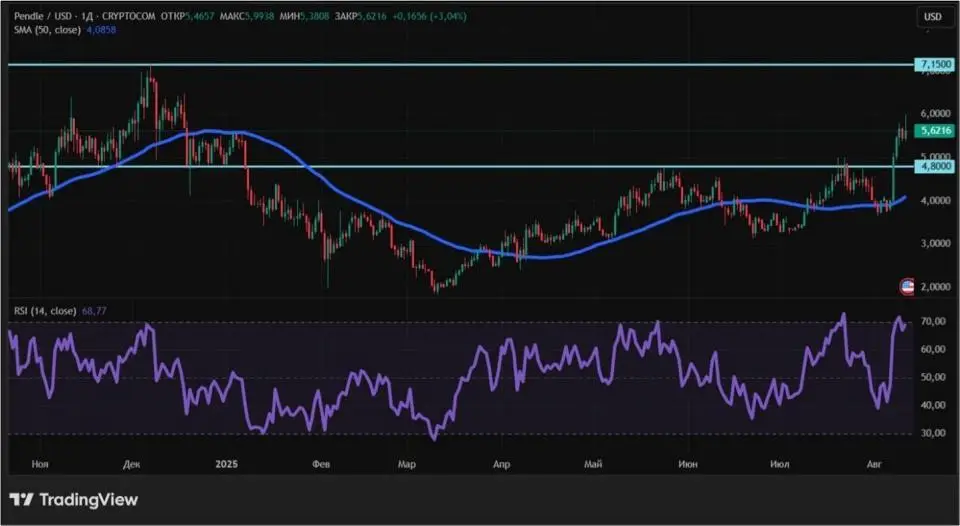
Task: Click the Мар label on time axis
Action: pos(407,464)
